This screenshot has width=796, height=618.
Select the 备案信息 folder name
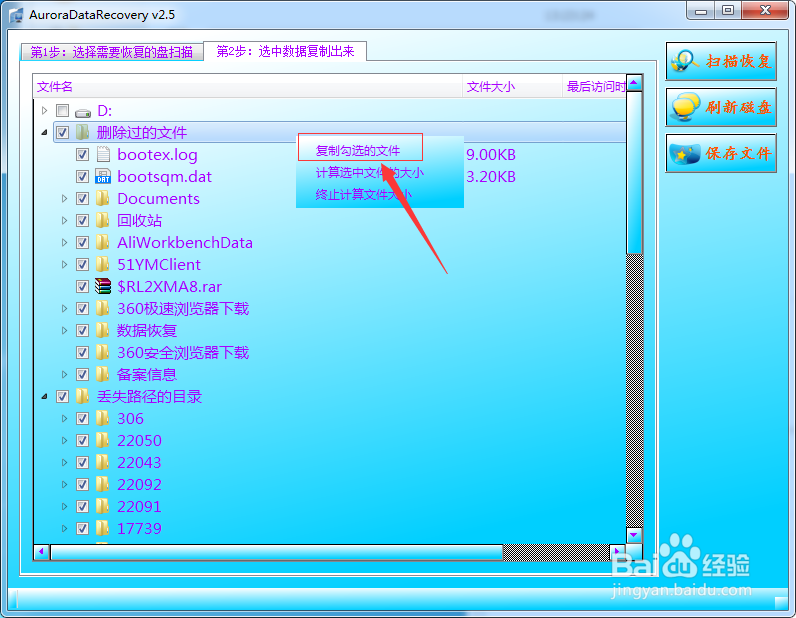[x=147, y=375]
